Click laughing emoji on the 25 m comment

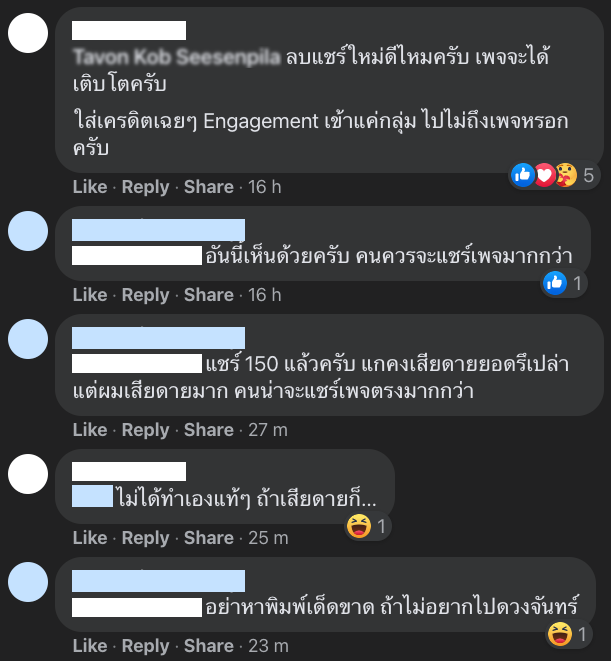359,526
